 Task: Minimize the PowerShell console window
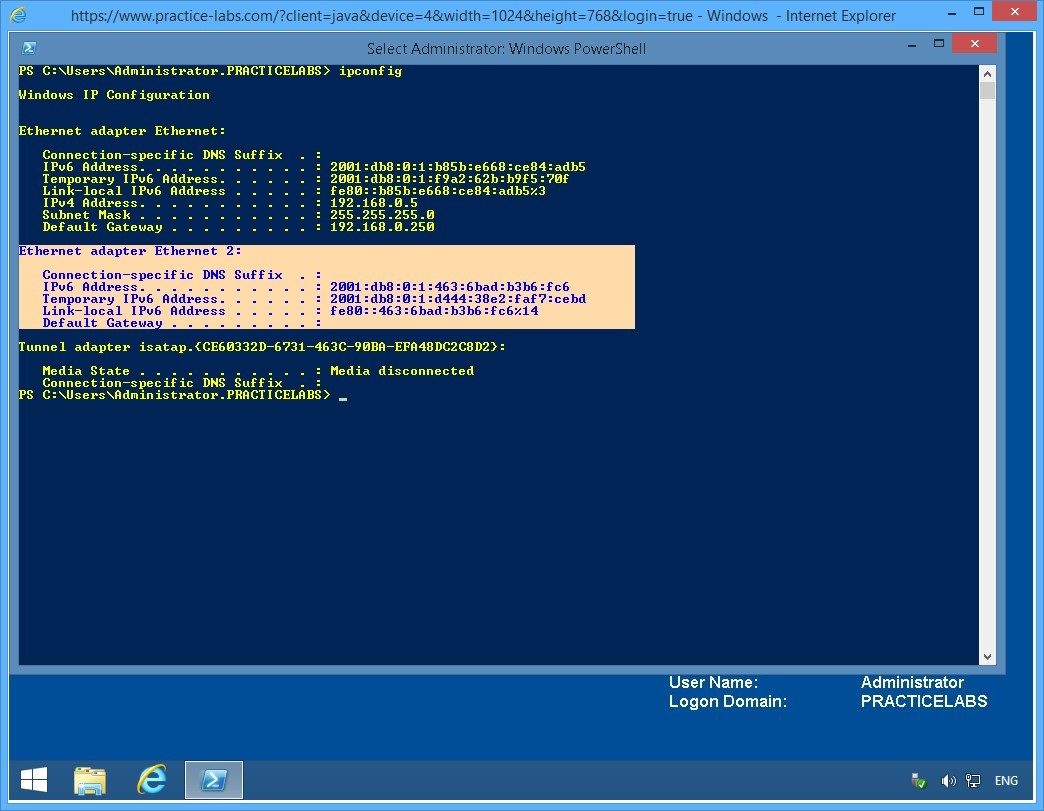tap(910, 44)
